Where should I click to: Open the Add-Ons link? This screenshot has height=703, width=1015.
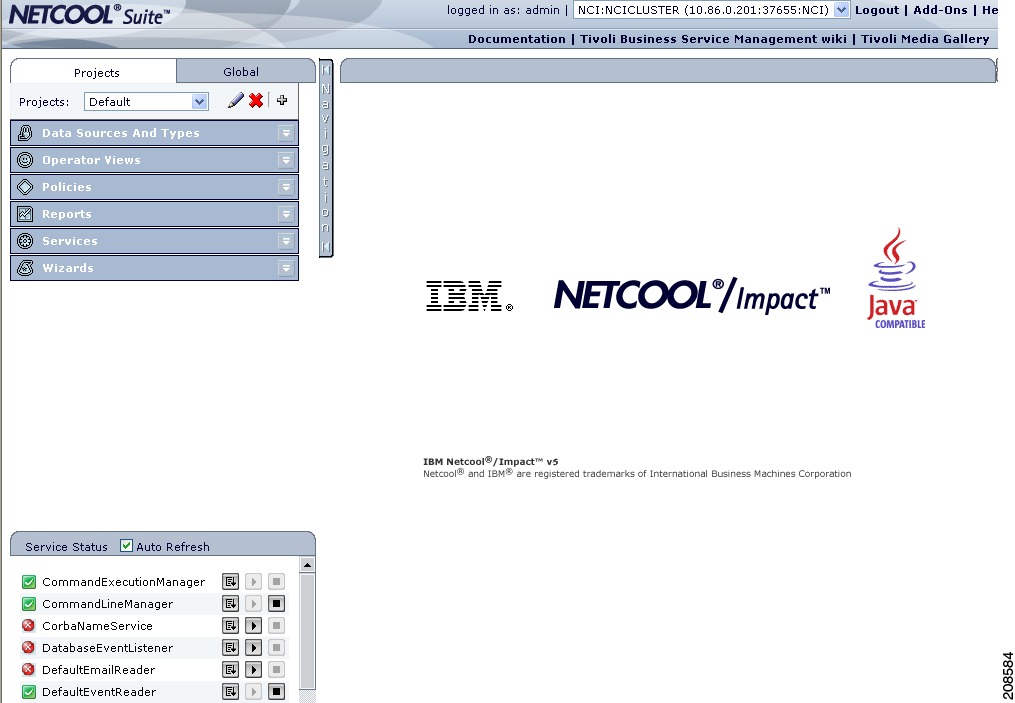940,10
